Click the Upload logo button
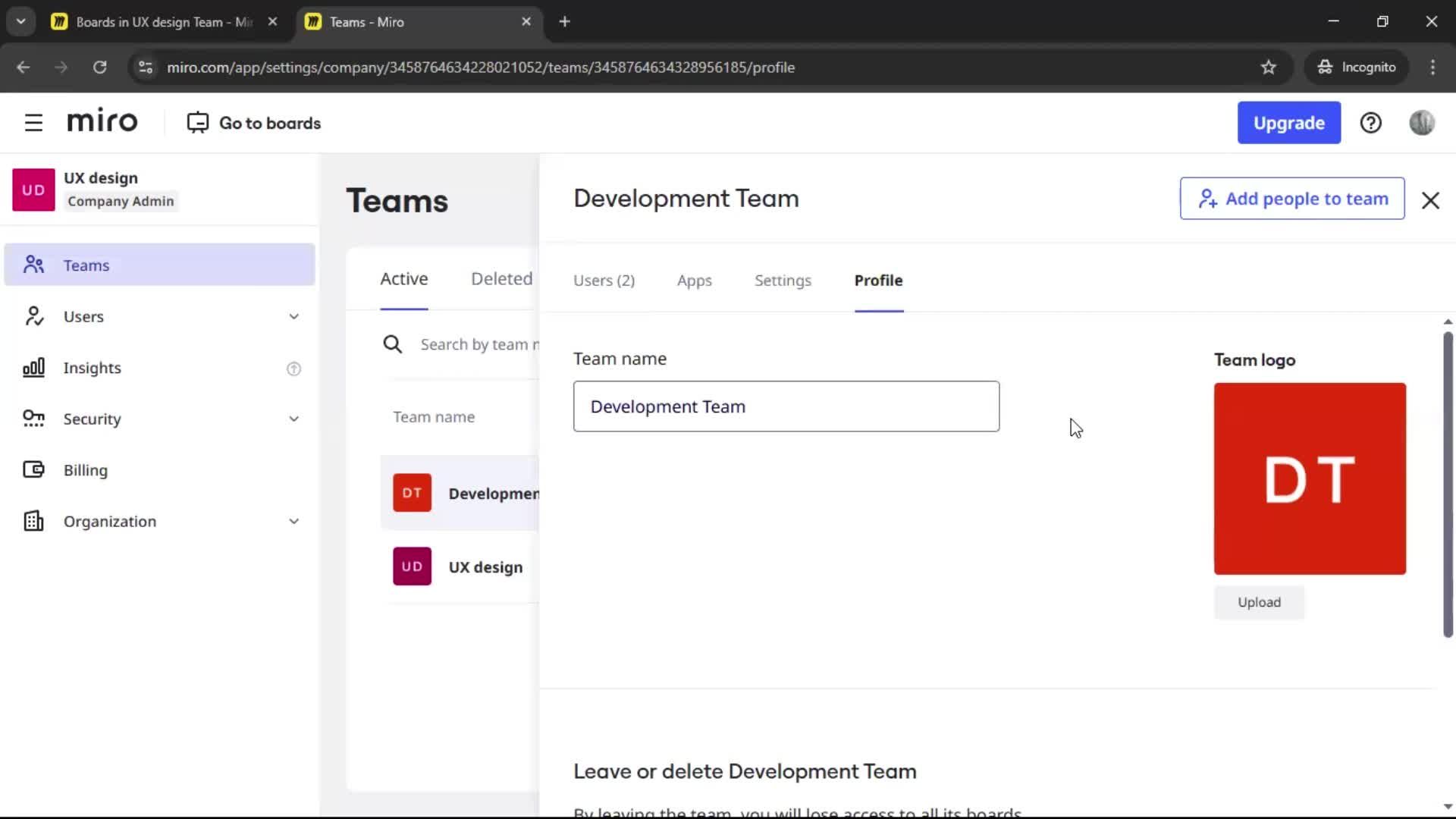1456x819 pixels. click(1259, 602)
